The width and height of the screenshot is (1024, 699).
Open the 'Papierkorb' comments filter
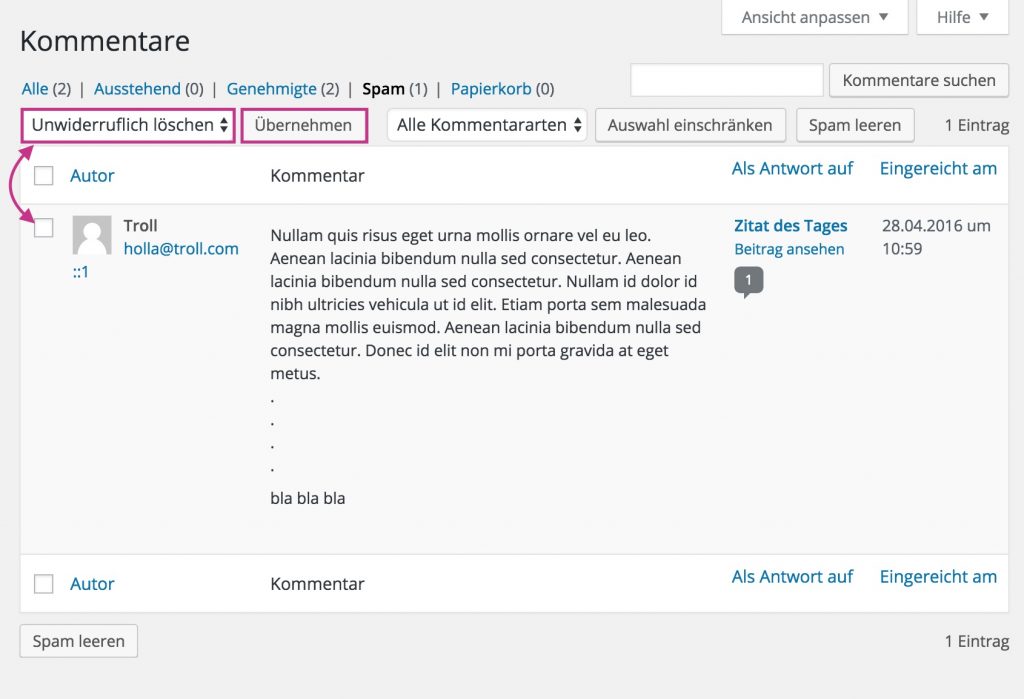(x=490, y=89)
